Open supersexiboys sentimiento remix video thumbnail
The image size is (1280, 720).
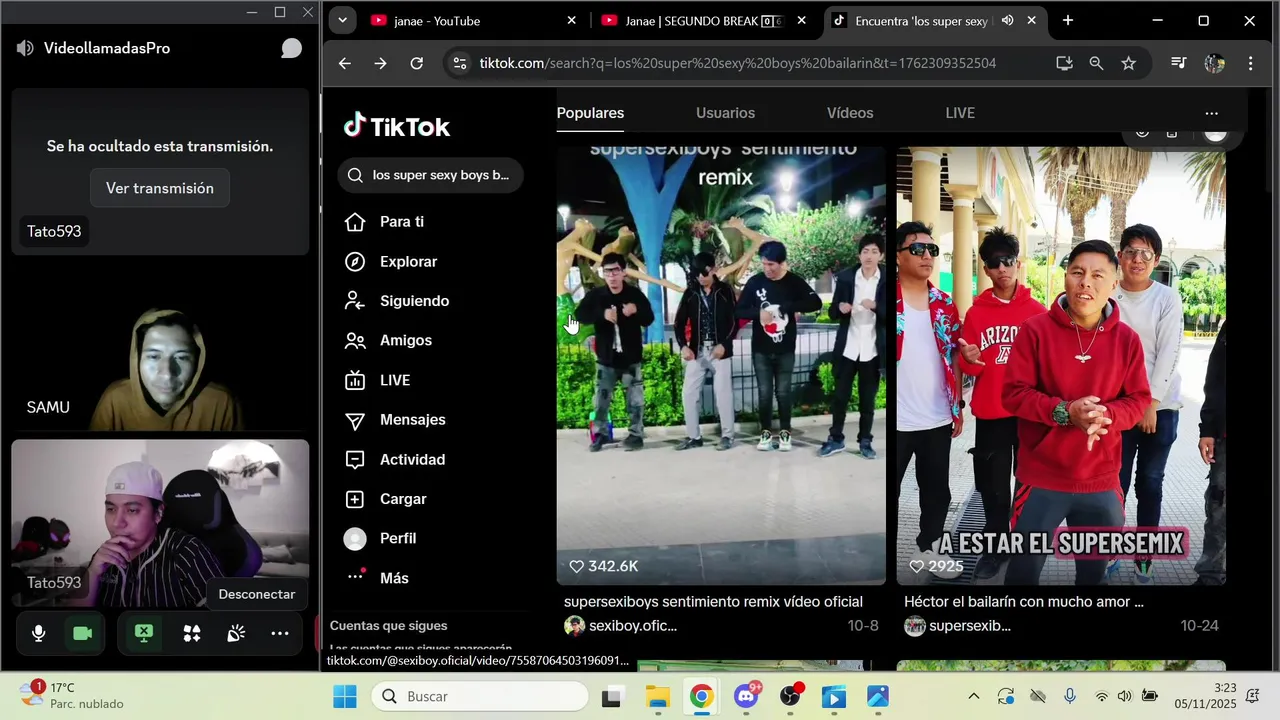pyautogui.click(x=721, y=365)
